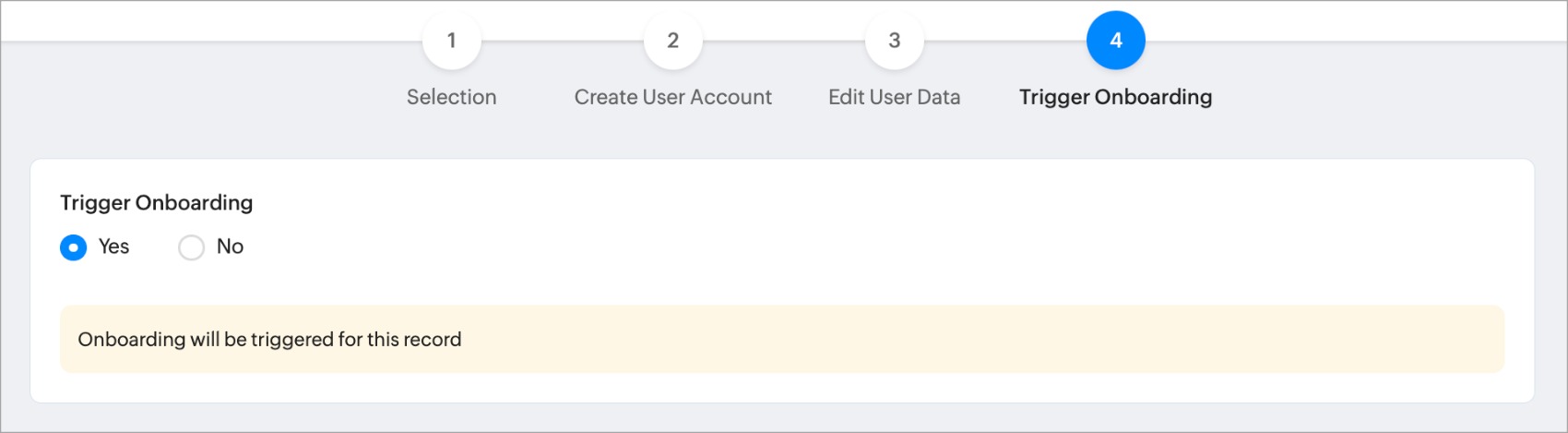Switch to Edit User Data step label
The height and width of the screenshot is (433, 1568).
pyautogui.click(x=894, y=97)
